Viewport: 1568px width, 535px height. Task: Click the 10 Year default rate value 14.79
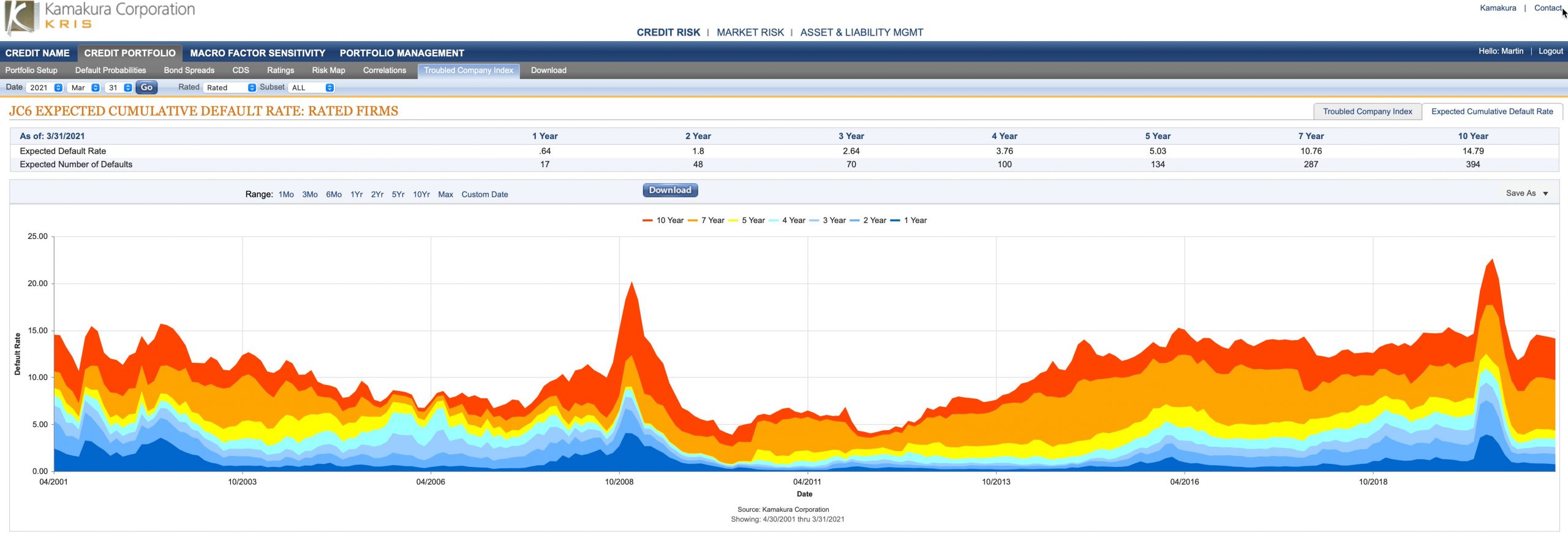tap(1472, 151)
